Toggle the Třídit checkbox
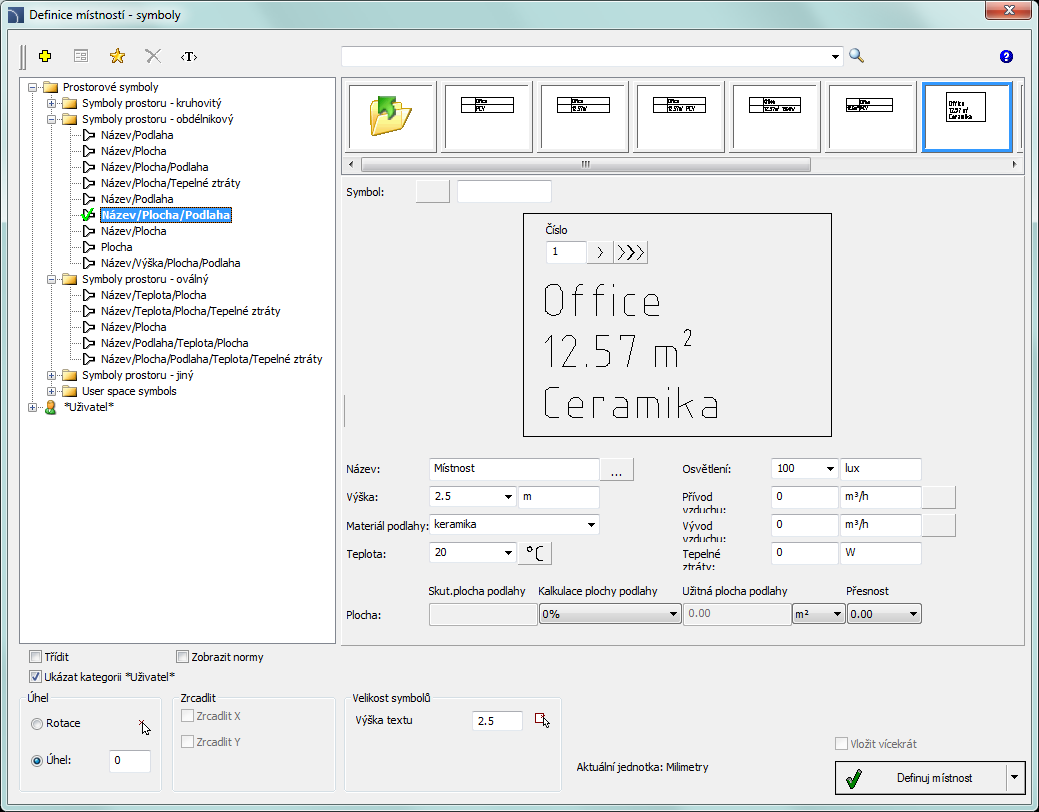 35,657
